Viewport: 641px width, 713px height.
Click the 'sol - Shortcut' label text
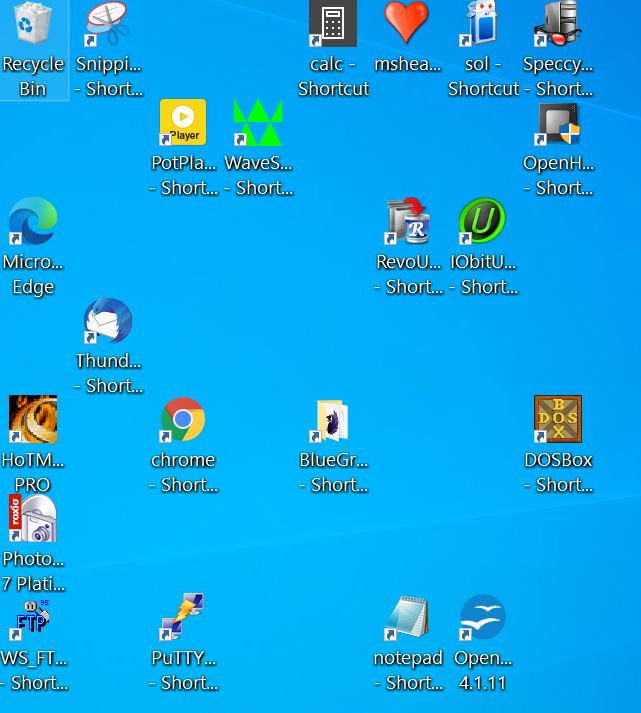[483, 76]
